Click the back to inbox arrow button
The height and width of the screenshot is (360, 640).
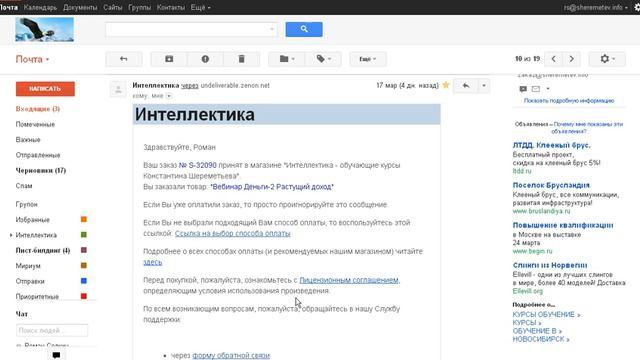124,59
